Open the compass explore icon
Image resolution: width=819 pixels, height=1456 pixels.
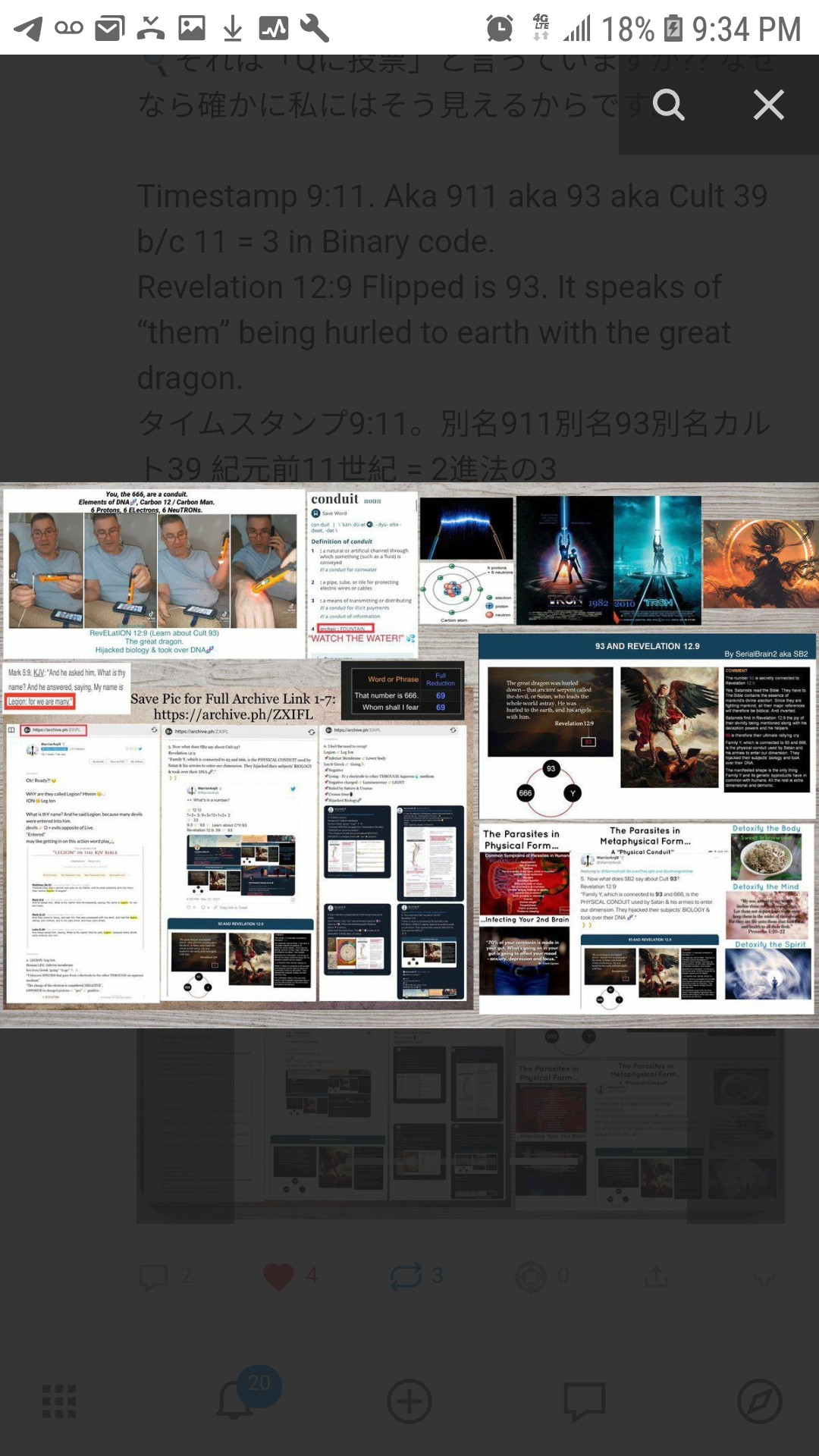(759, 1401)
